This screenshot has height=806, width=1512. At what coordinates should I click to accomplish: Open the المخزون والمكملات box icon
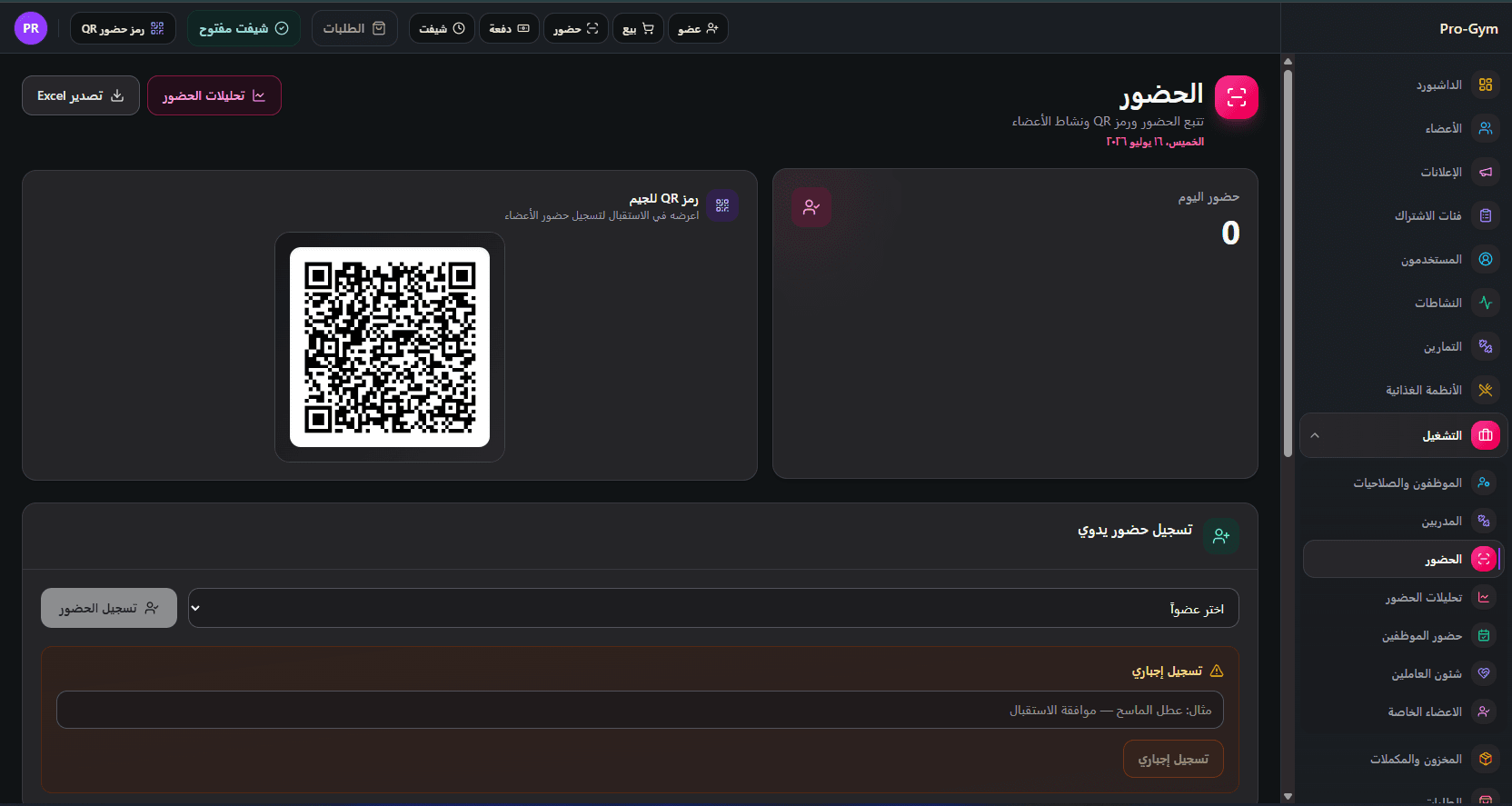(1486, 759)
